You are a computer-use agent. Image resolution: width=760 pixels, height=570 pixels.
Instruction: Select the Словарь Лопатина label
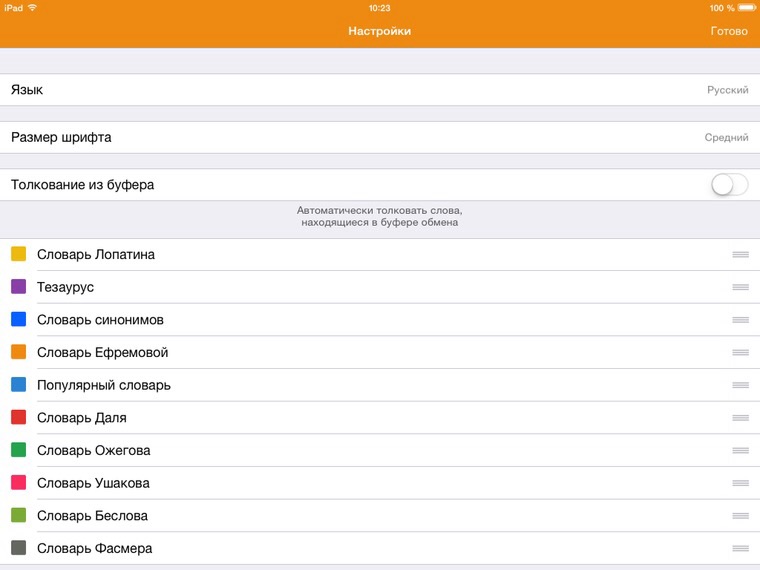(x=96, y=254)
